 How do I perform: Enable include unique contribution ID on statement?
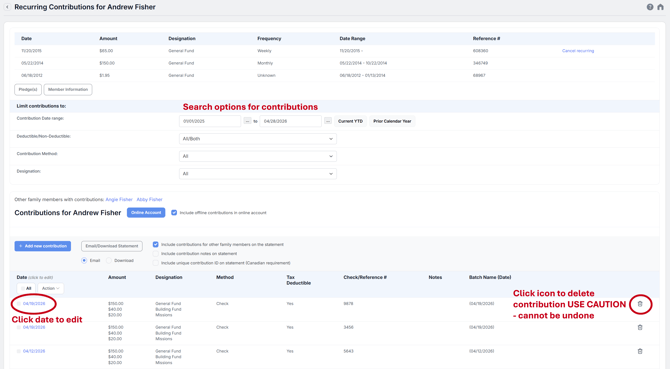pyautogui.click(x=156, y=263)
